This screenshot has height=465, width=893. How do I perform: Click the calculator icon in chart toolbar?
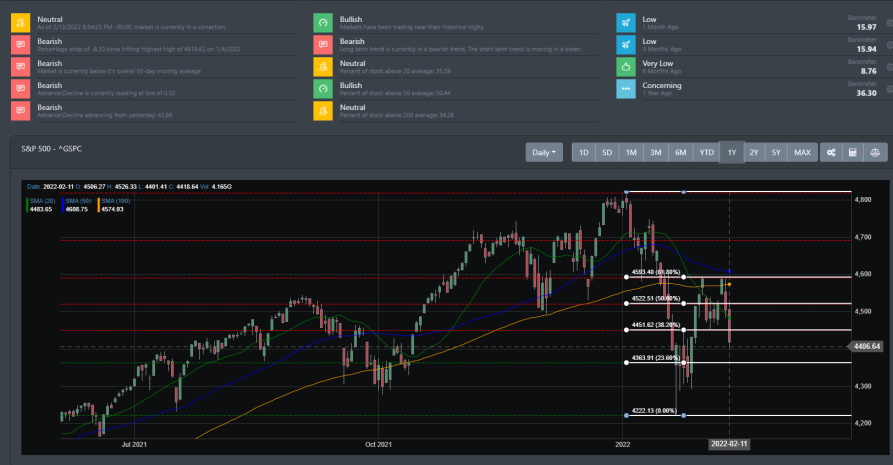coord(853,152)
